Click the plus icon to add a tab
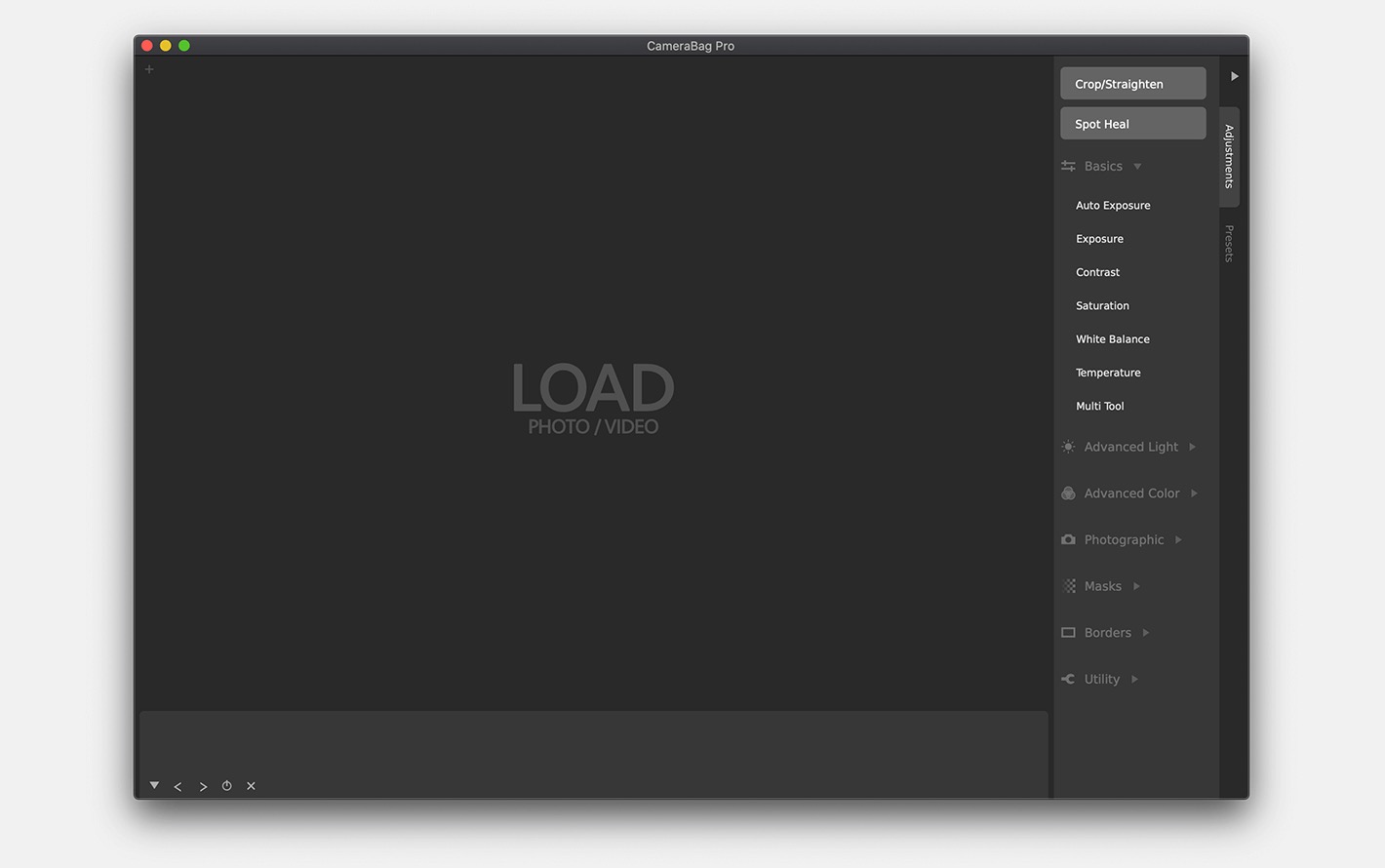Viewport: 1385px width, 868px height. (x=149, y=69)
